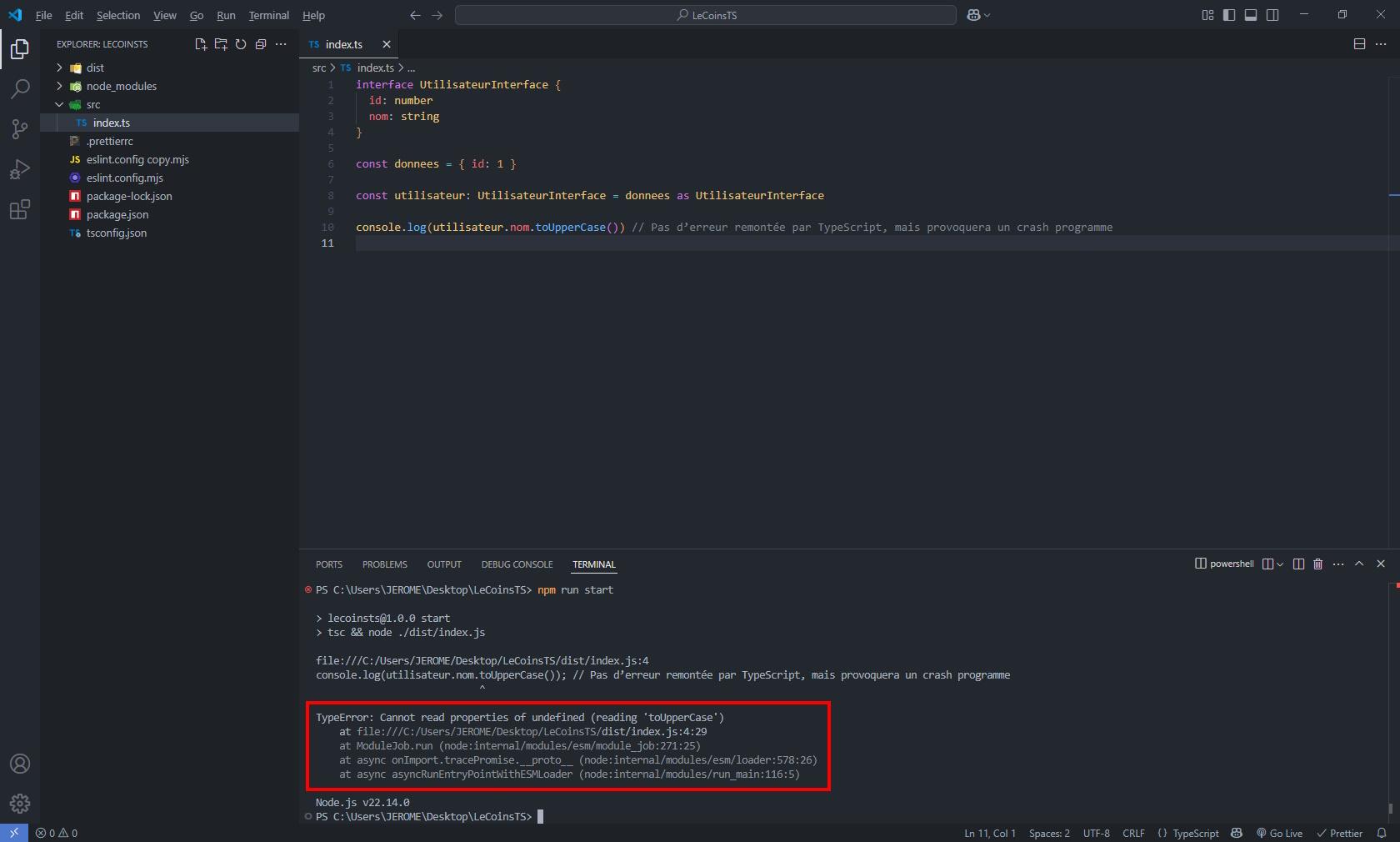Open Run and Debug view
1400x842 pixels.
coord(20,169)
